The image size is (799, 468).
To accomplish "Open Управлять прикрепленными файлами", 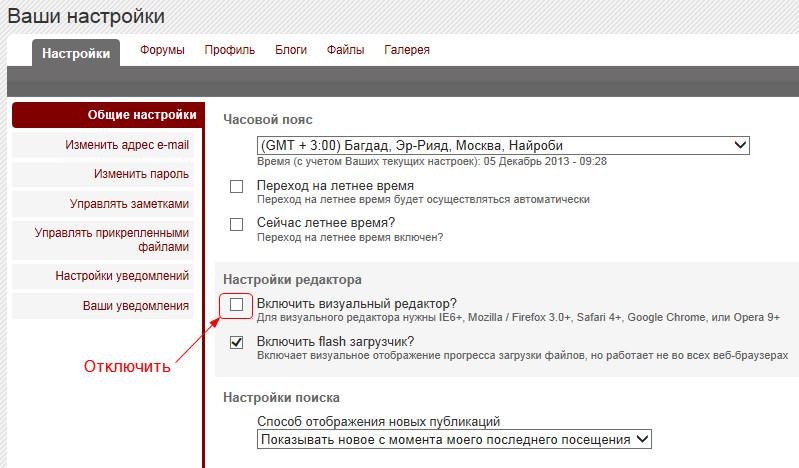I will [x=103, y=240].
